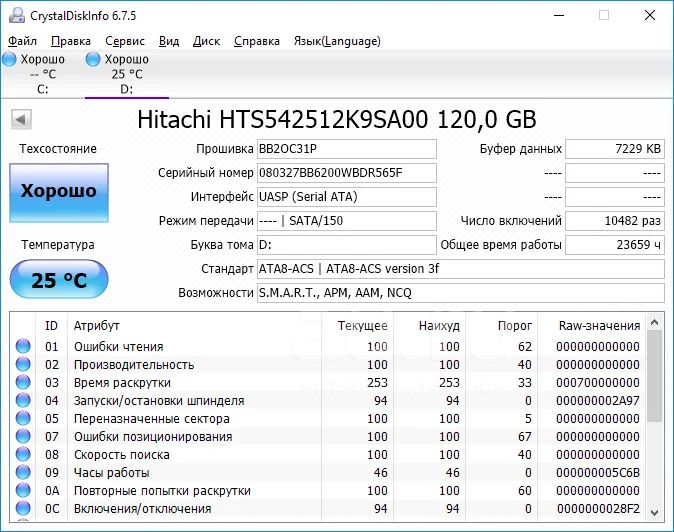Click the attribute list scrollbar thumb

[x=654, y=376]
